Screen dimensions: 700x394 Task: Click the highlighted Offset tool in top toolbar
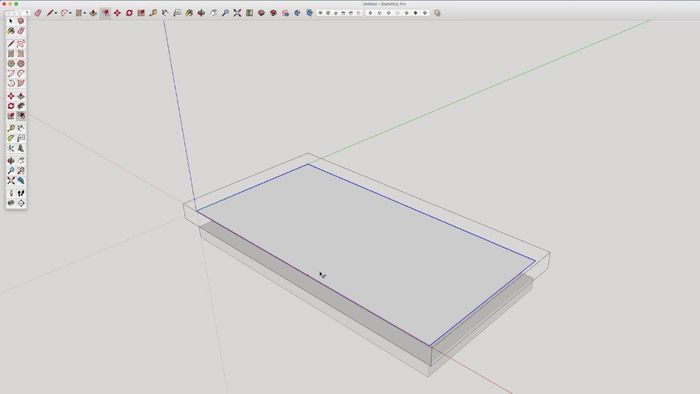pyautogui.click(x=105, y=13)
